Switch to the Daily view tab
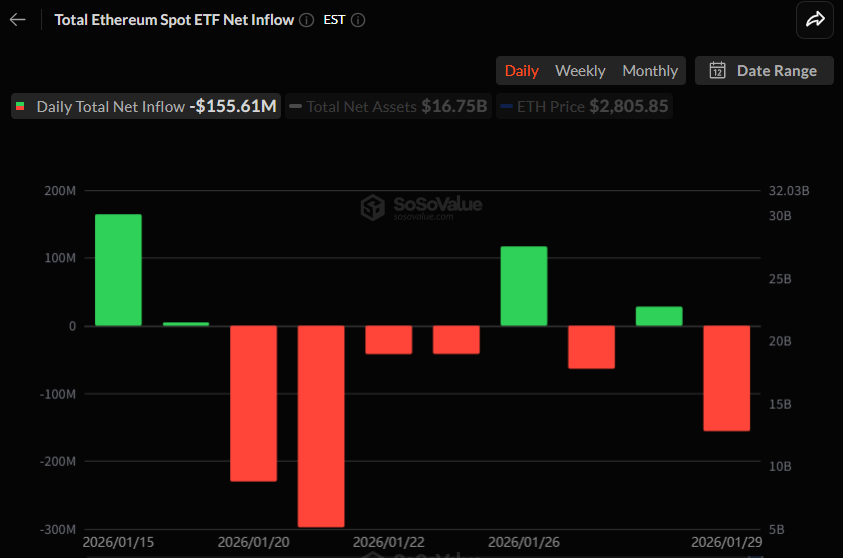Screen dimensions: 843x558 click(521, 70)
